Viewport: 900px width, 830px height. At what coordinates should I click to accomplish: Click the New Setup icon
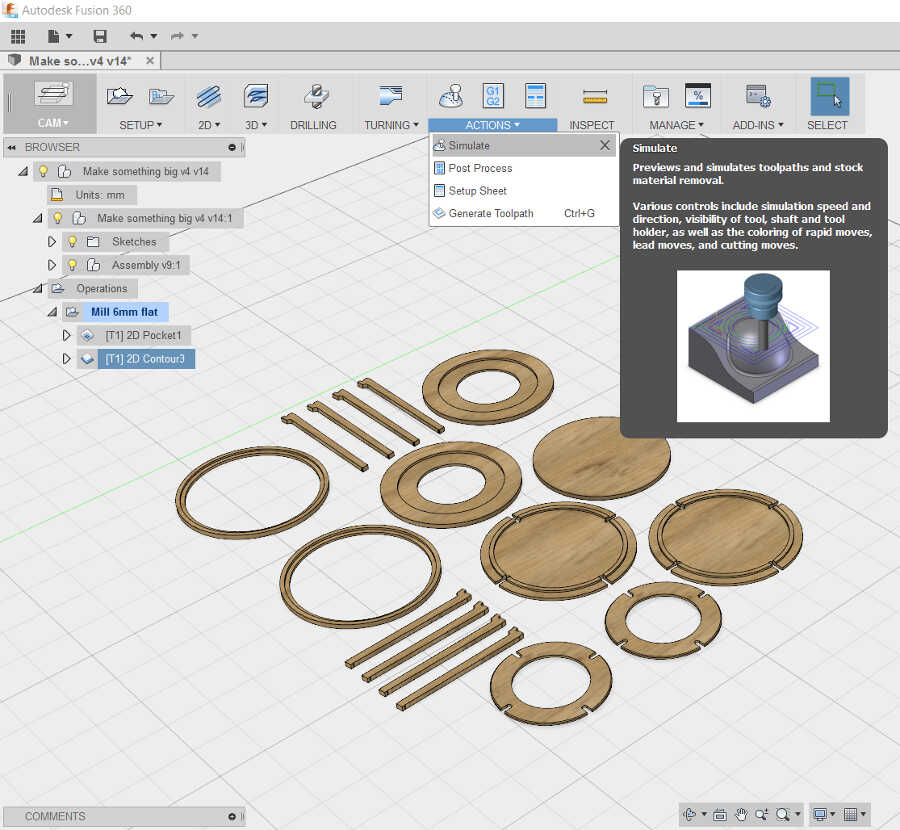coord(119,96)
